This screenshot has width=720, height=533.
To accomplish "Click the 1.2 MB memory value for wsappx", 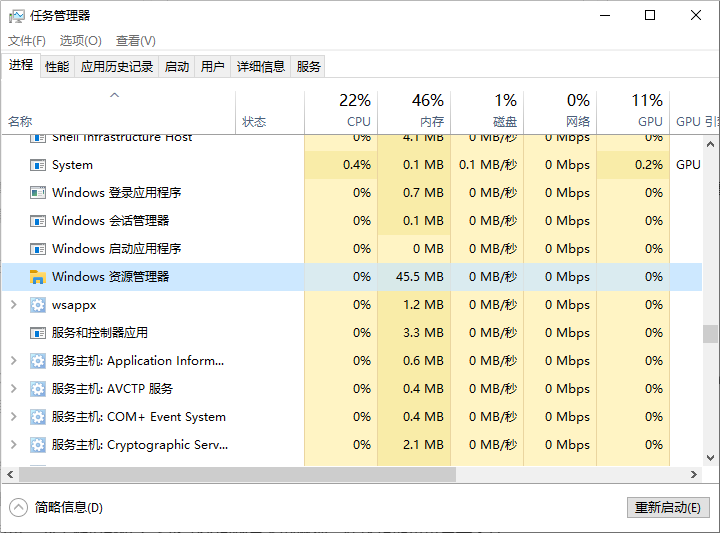I will 423,305.
